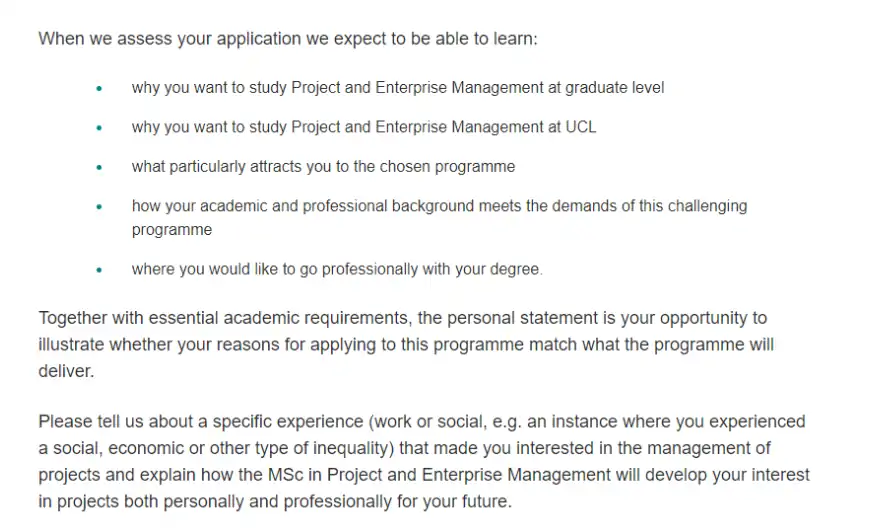Image resolution: width=895 pixels, height=530 pixels.
Task: Click the text 'where you would like to go professionally'
Action: 275,269
